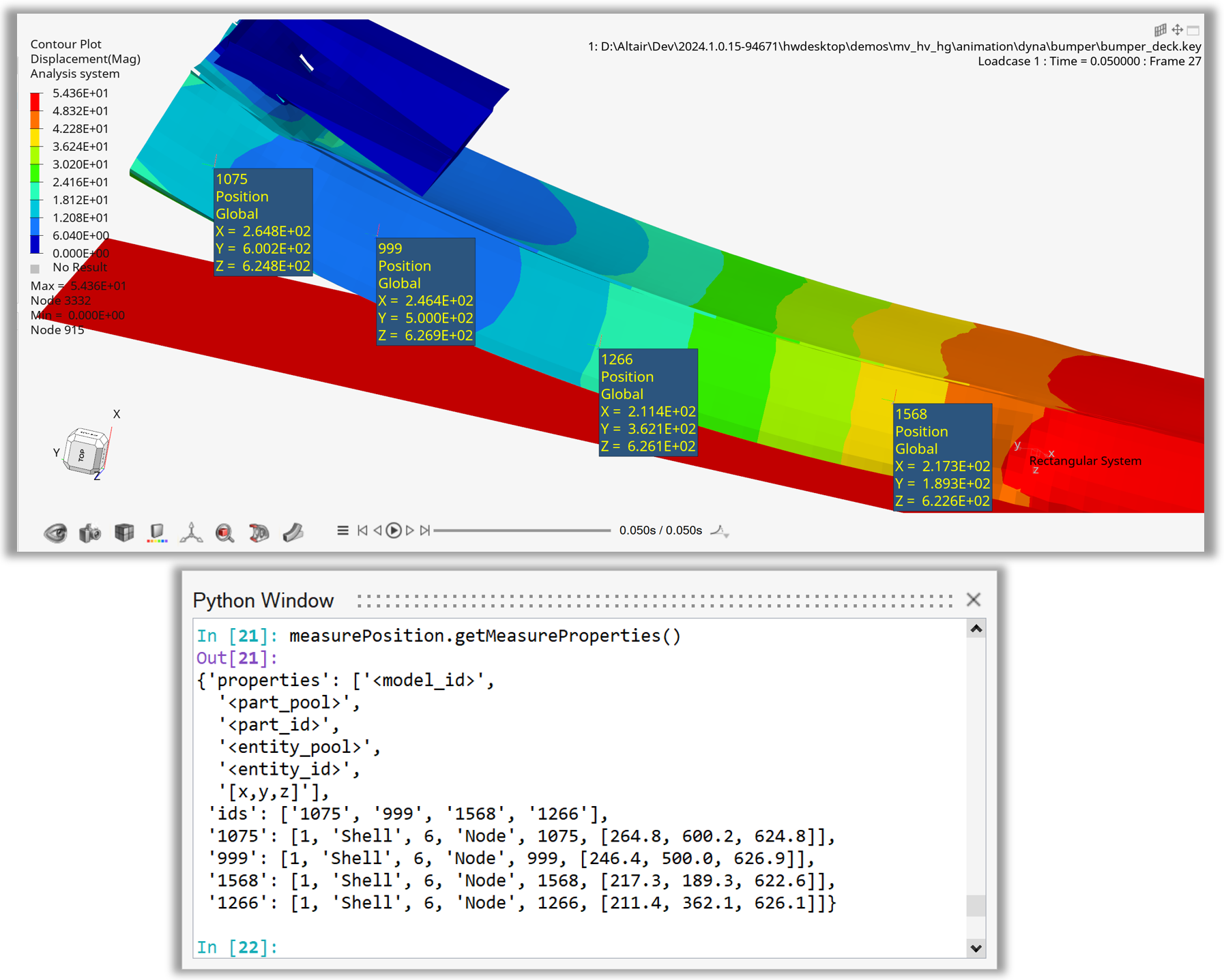
Task: Click the 'Displacement(Mag)' legend label
Action: [85, 59]
